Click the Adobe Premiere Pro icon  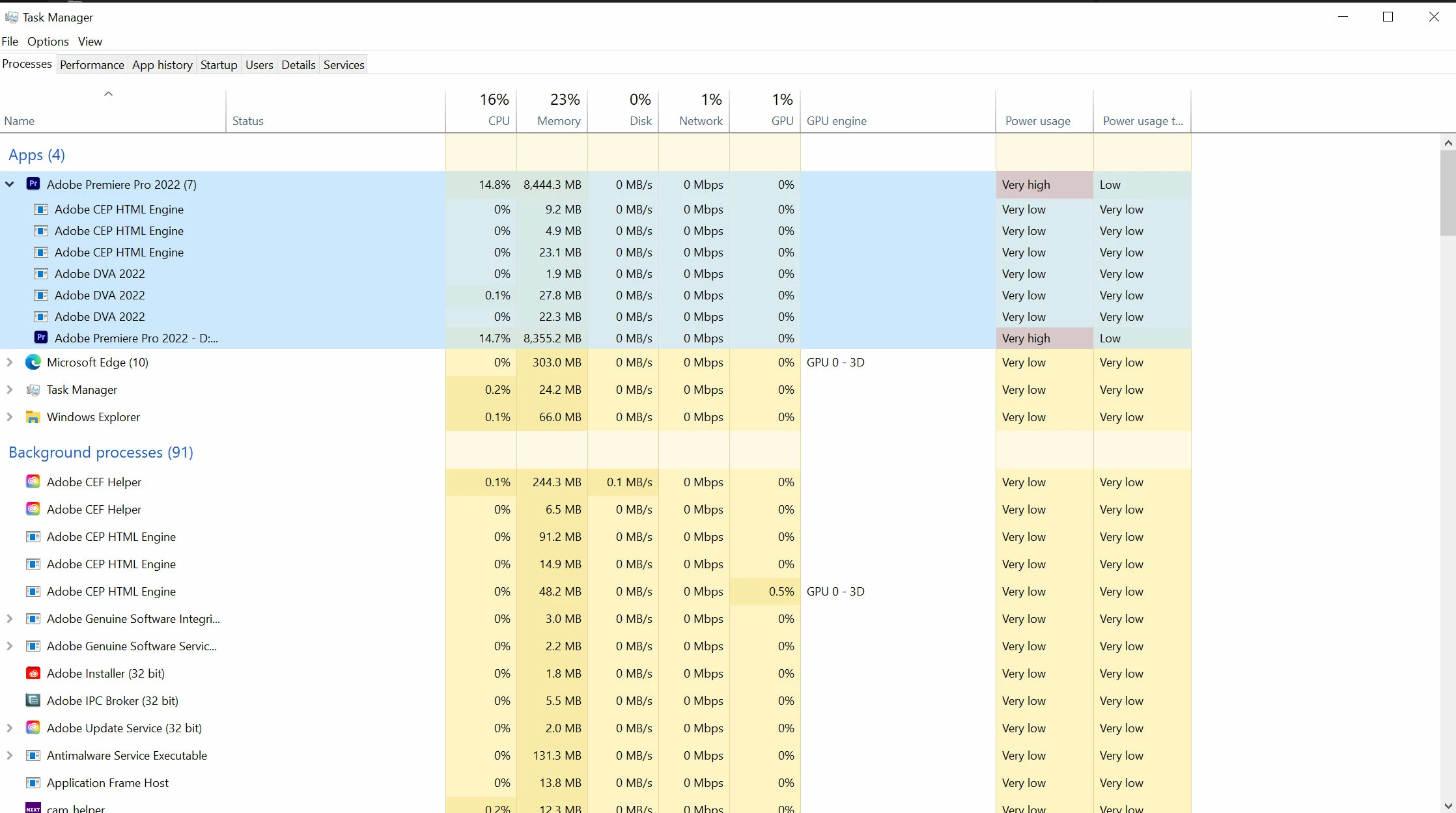click(33, 184)
